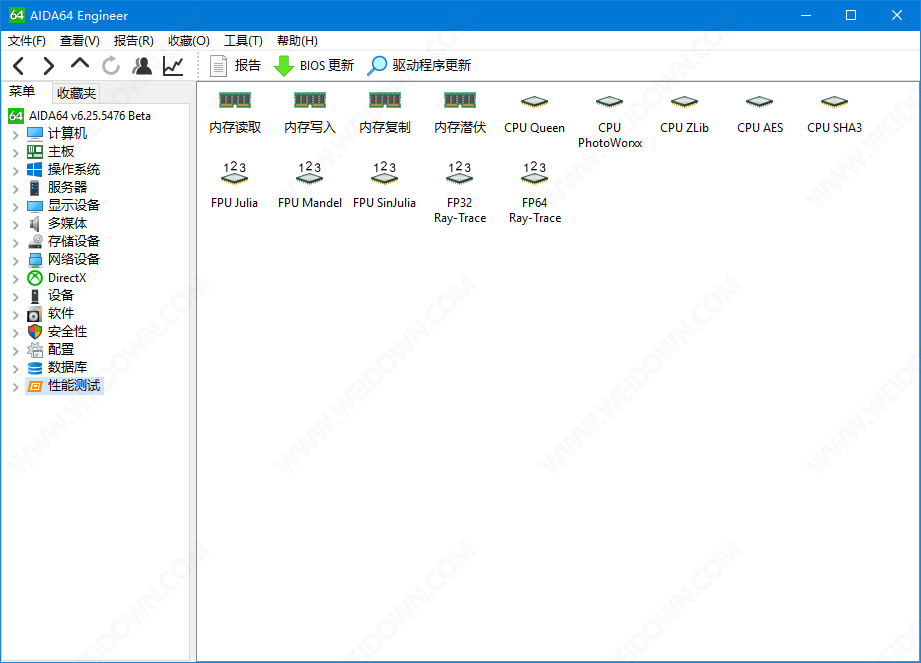Expand the 计算机 tree node
The image size is (921, 663).
[15, 135]
